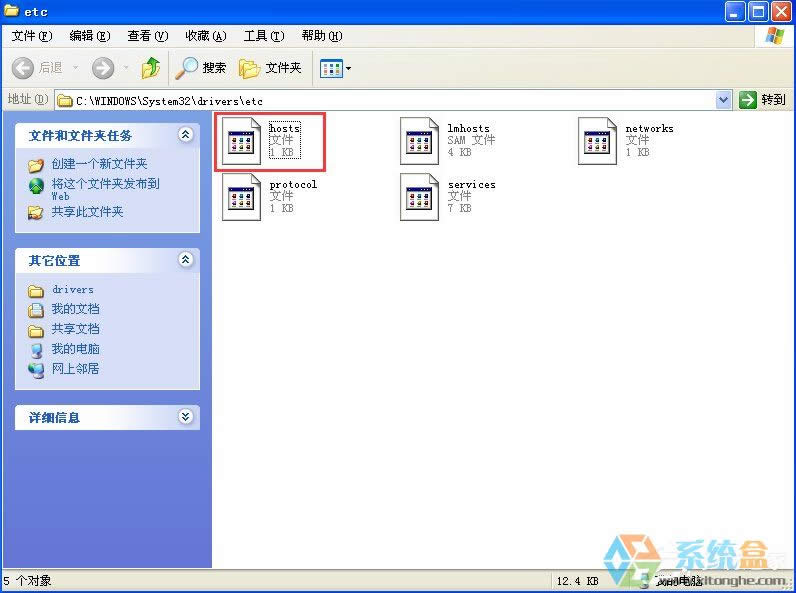This screenshot has height=593, width=796.
Task: Open the 收藏(A) menu
Action: point(205,36)
